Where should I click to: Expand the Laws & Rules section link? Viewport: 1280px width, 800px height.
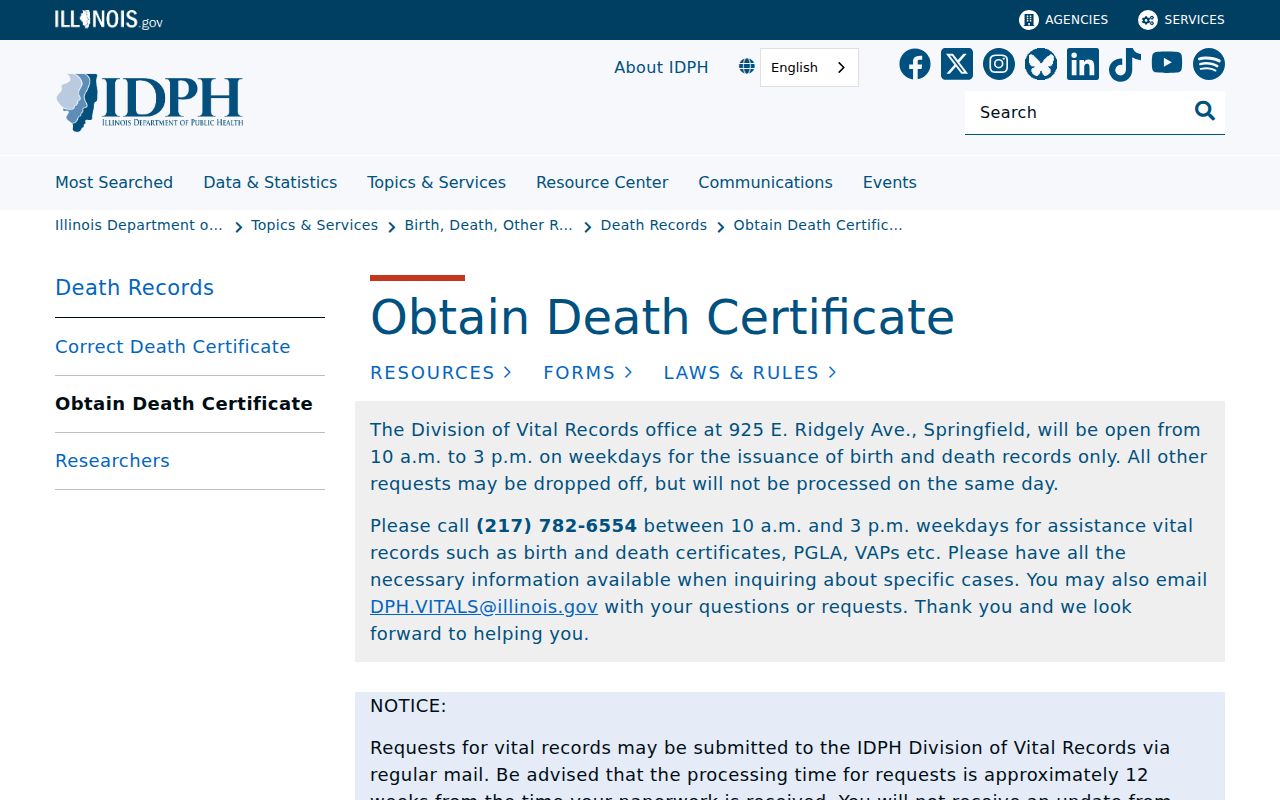click(x=750, y=372)
